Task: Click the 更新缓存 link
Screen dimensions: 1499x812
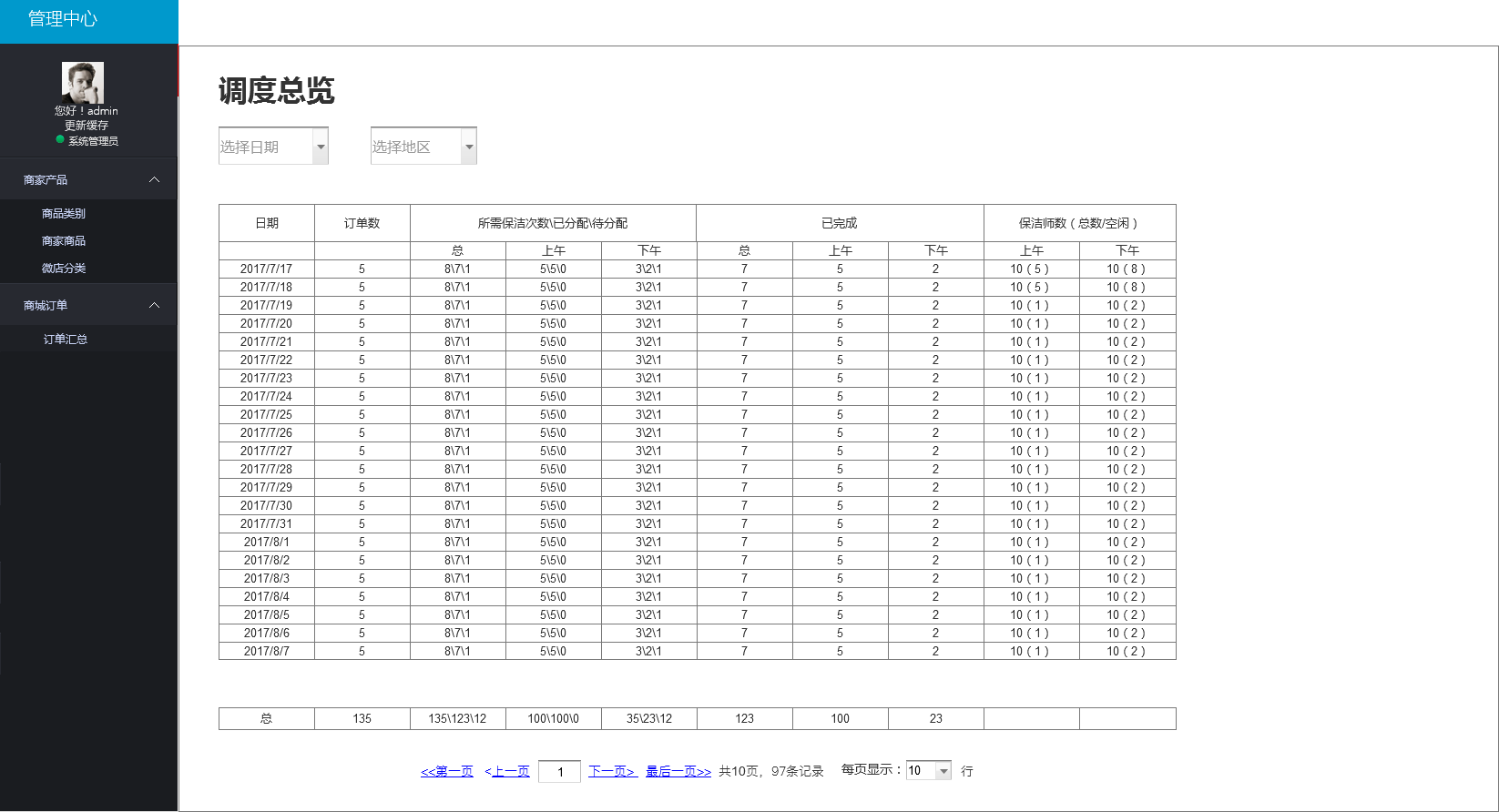Action: click(87, 126)
